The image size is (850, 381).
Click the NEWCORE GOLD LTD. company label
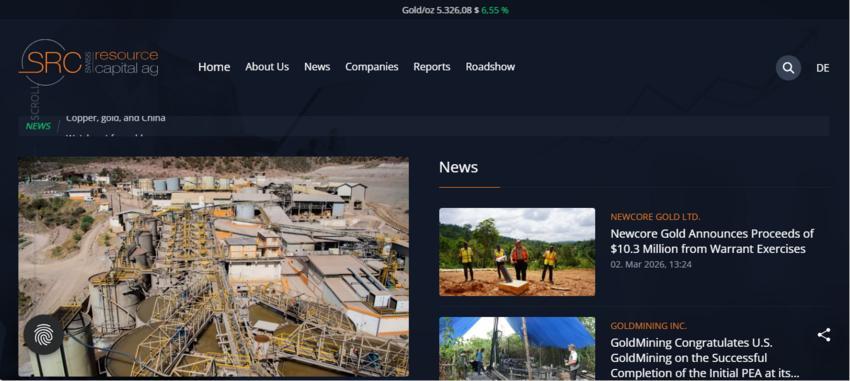coord(655,217)
